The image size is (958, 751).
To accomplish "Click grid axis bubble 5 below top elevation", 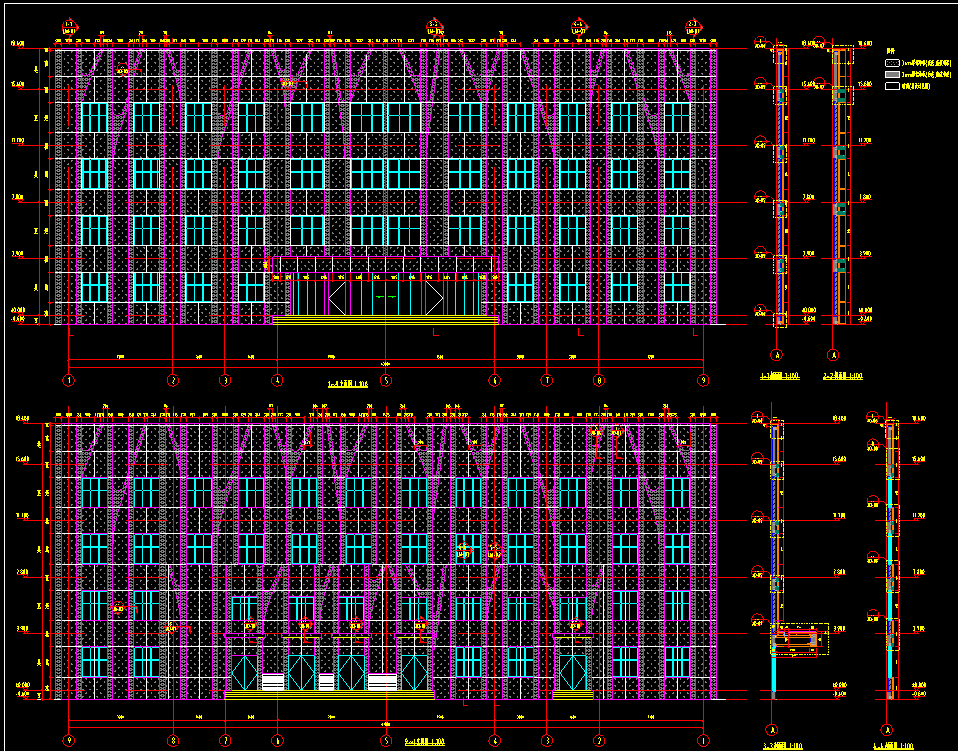I will click(x=386, y=380).
